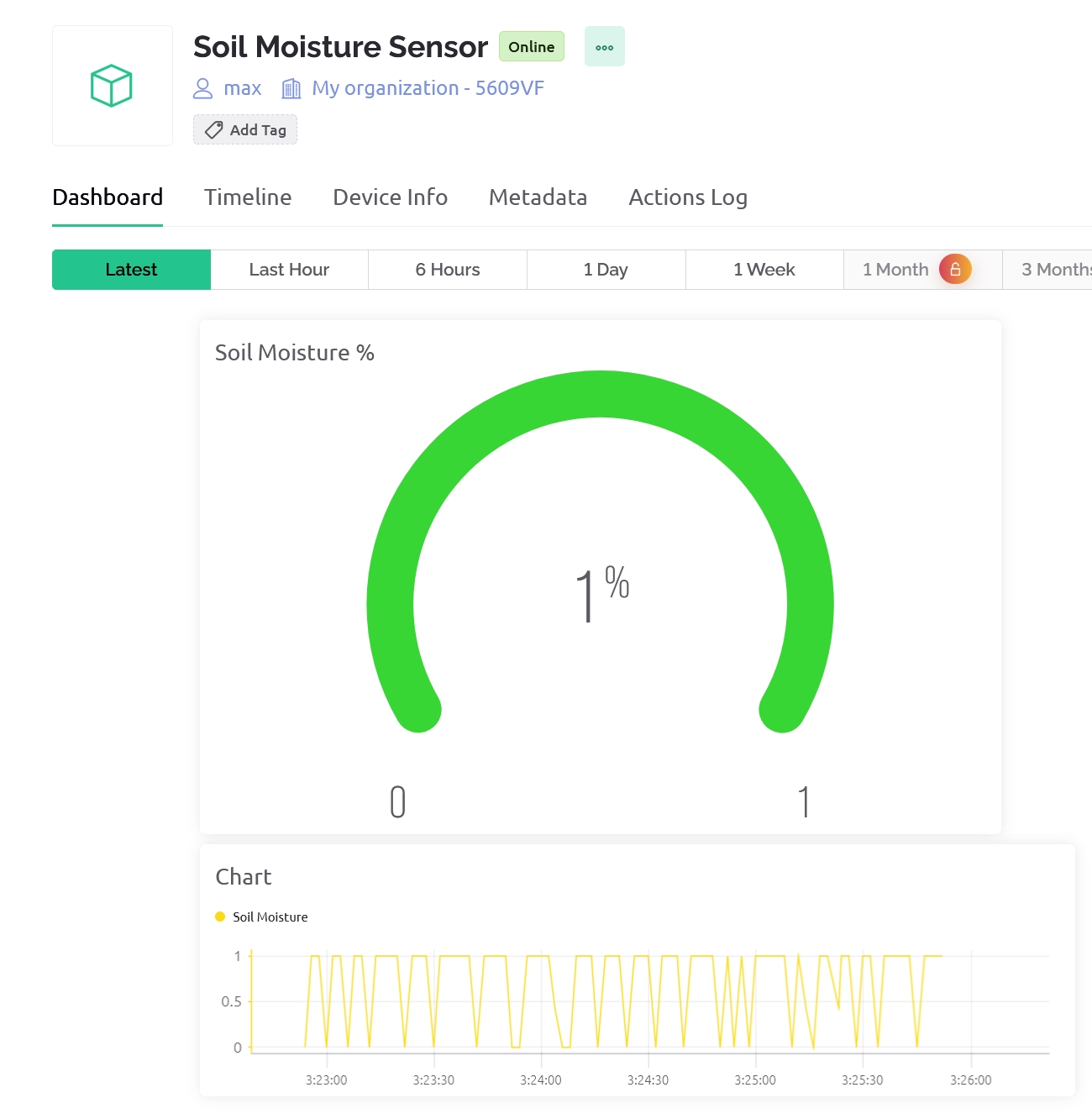Click the Online status badge

531,47
